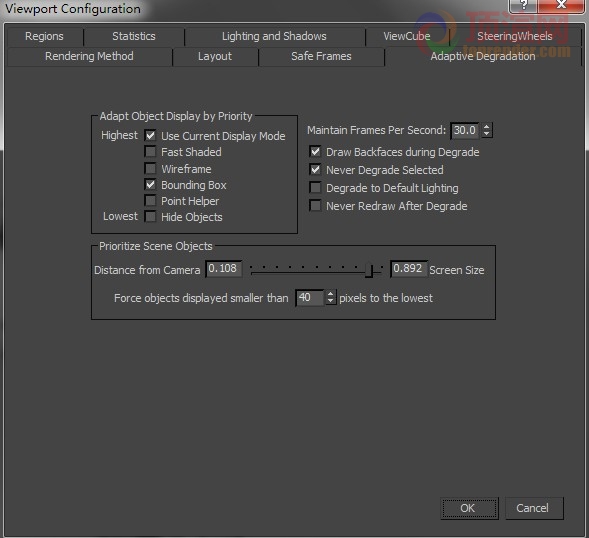Decrease Maintain Frames Per Second spinner
The image size is (589, 538).
tap(487, 134)
